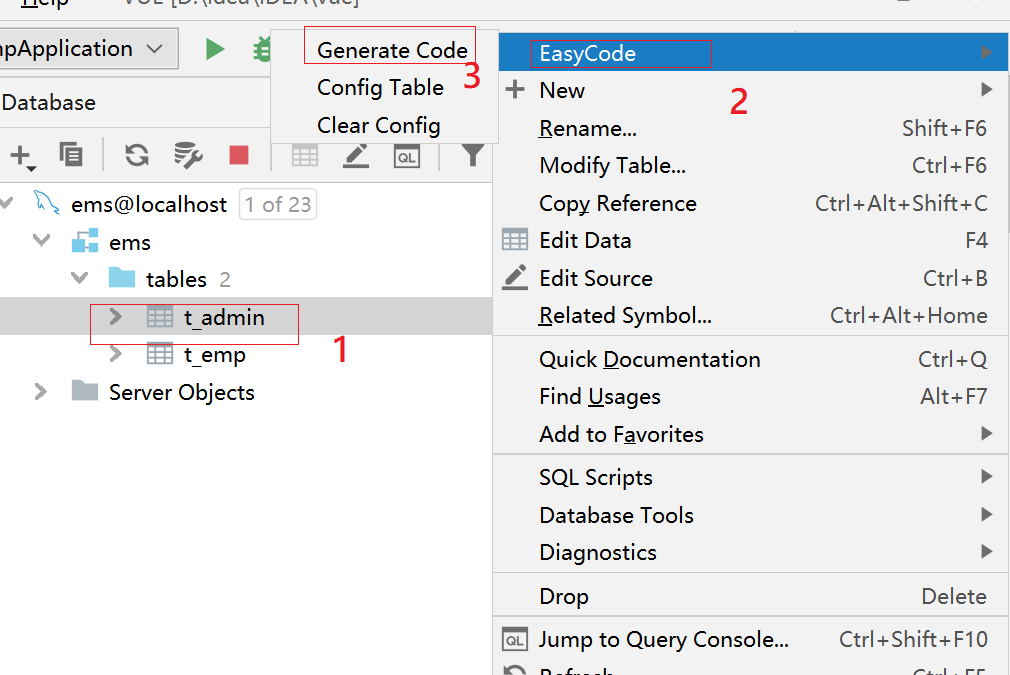Open Query Console toolbar icon
Screen dimensions: 1010x675
[x=406, y=155]
